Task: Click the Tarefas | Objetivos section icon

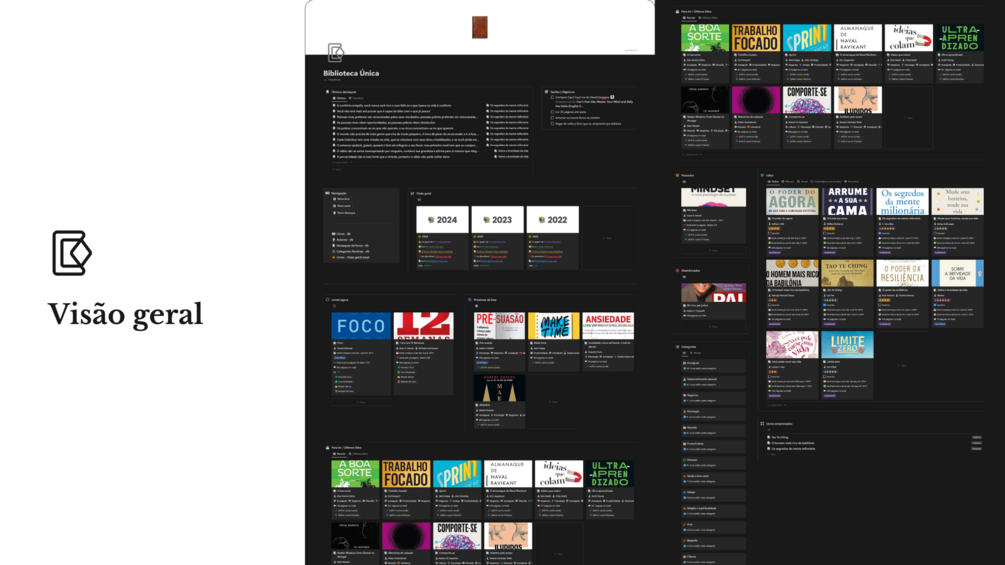Action: point(547,92)
